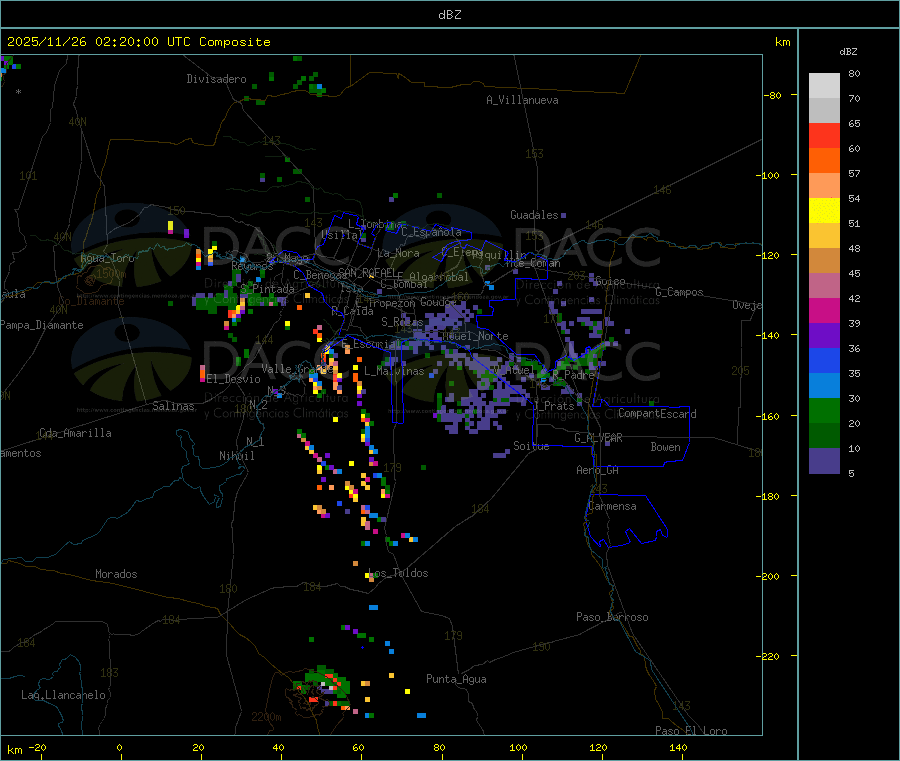Click the Soitue map label

point(531,446)
